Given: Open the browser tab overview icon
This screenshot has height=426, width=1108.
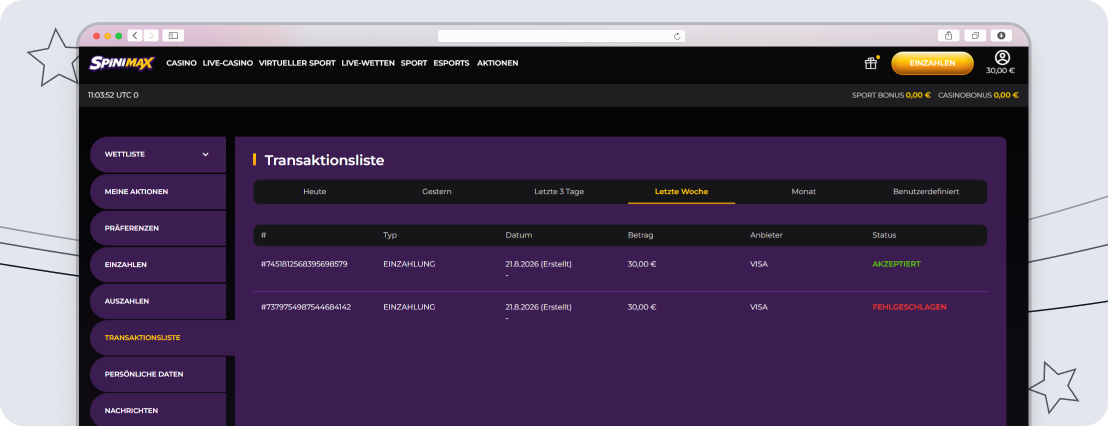Looking at the screenshot, I should click(975, 35).
